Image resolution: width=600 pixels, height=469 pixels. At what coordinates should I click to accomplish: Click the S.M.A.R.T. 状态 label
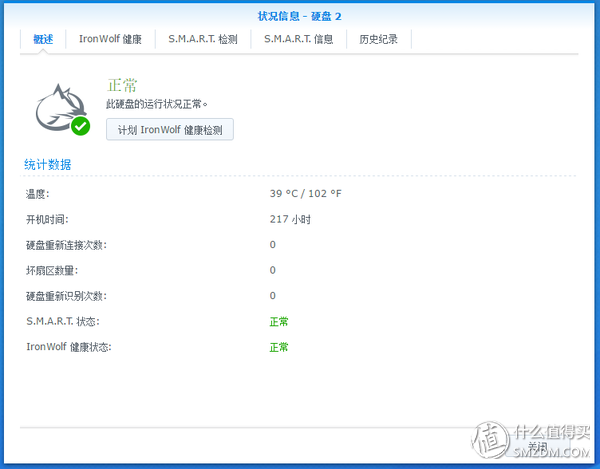[x=63, y=322]
